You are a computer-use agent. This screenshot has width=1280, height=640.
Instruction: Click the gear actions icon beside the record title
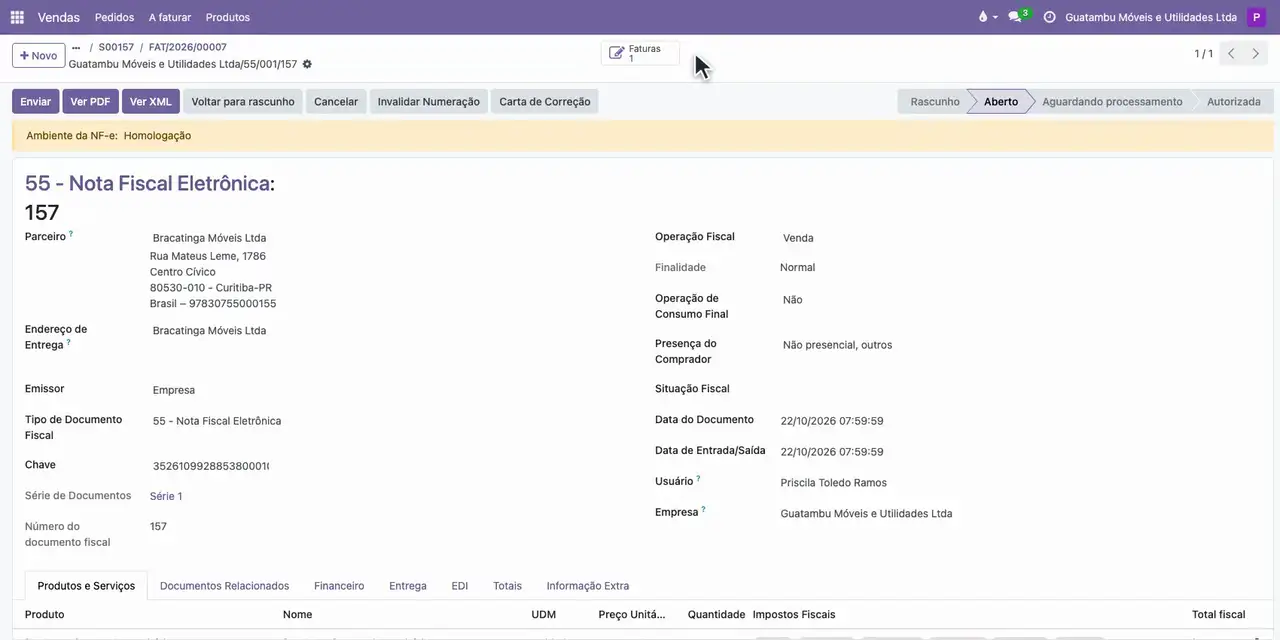pyautogui.click(x=307, y=64)
